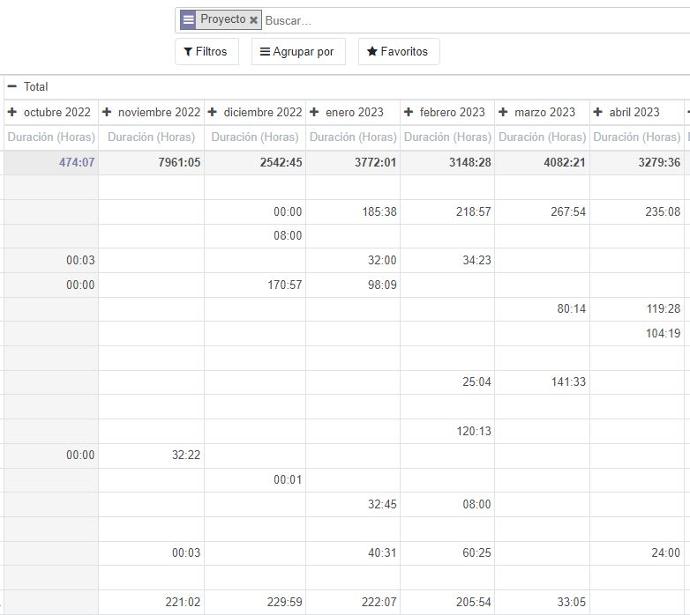Click the total cell 3148:28
The width and height of the screenshot is (690, 615).
pyautogui.click(x=448, y=163)
